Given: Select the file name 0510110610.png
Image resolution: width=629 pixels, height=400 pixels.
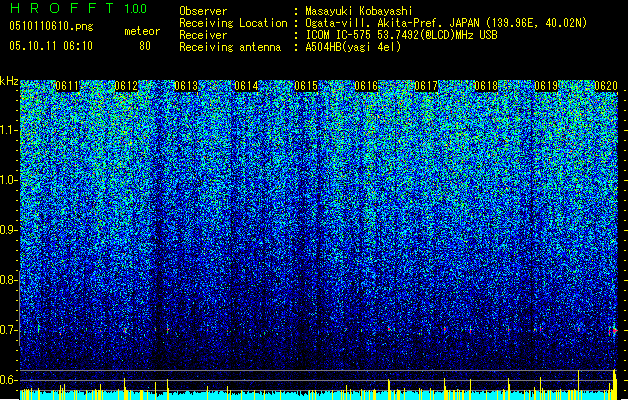Looking at the screenshot, I should 51,26.
